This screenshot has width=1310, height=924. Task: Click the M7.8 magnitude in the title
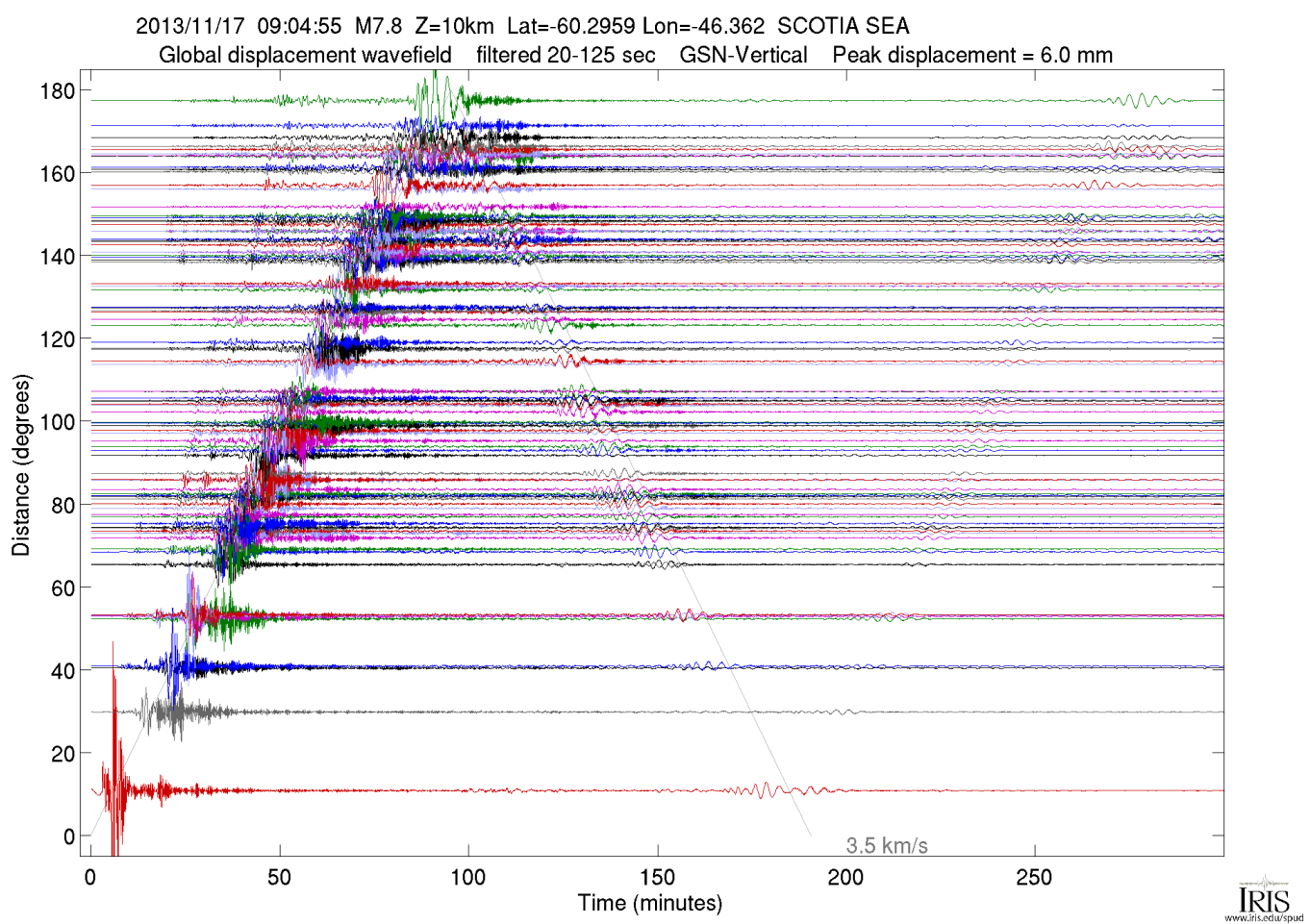(378, 26)
